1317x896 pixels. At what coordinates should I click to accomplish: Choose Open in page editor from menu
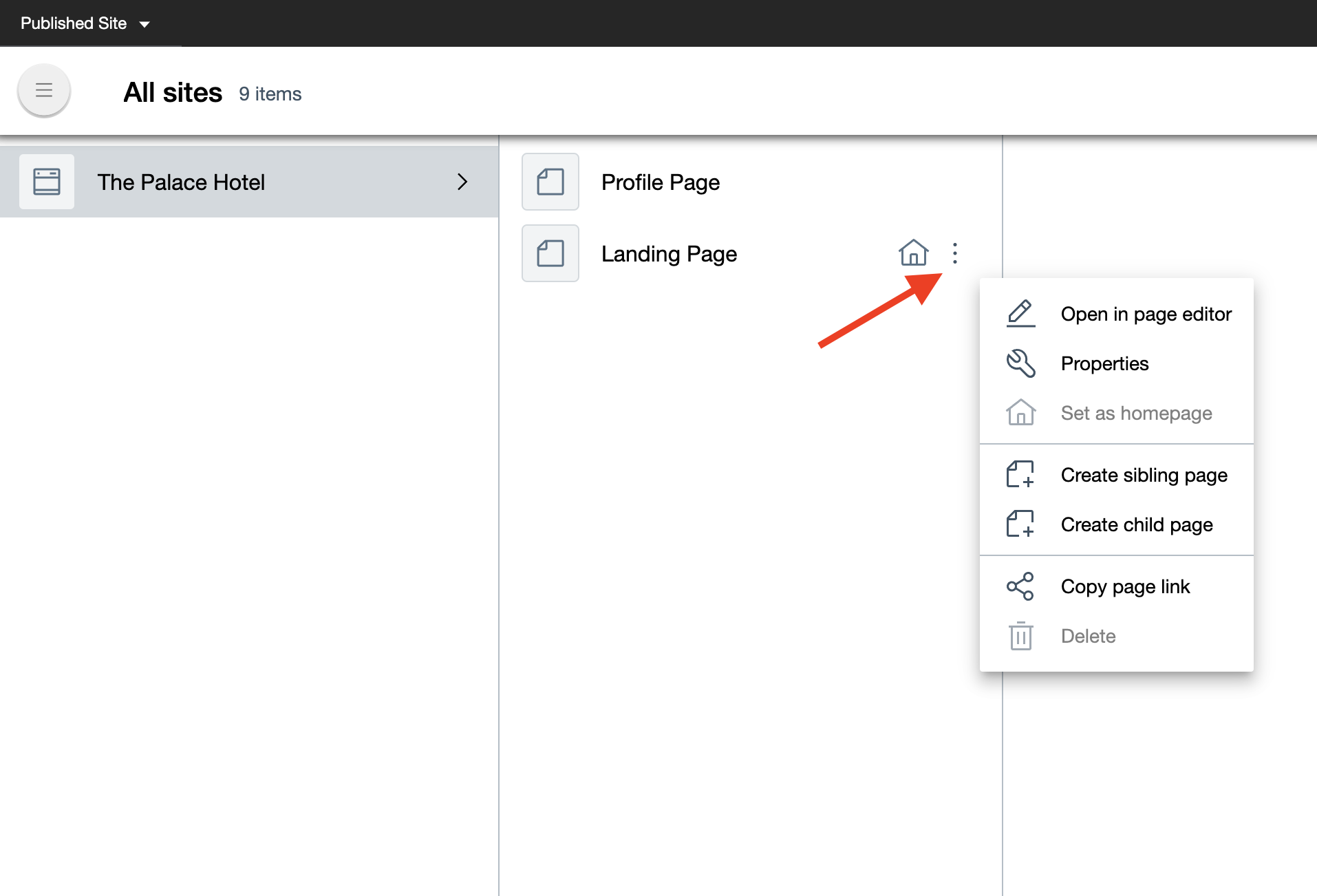[1146, 314]
